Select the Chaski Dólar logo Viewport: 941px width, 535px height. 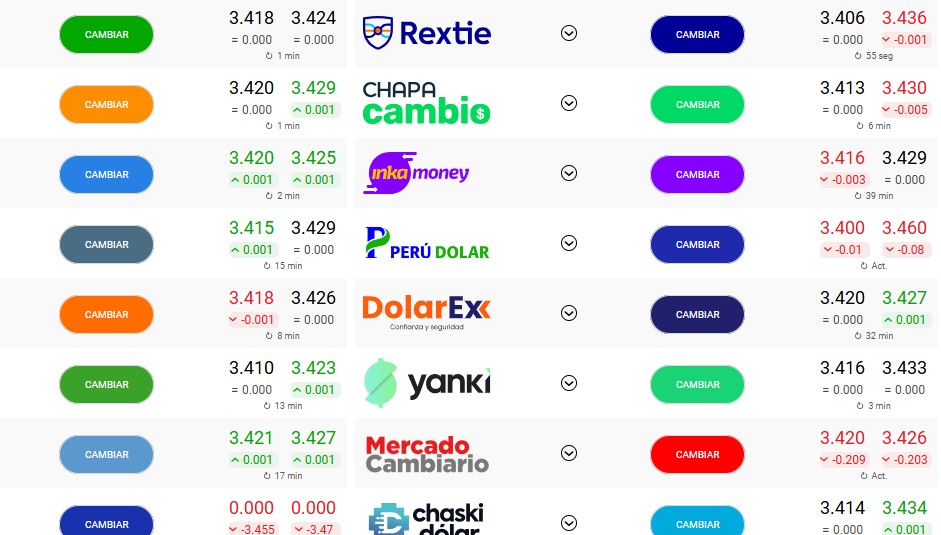(x=427, y=520)
